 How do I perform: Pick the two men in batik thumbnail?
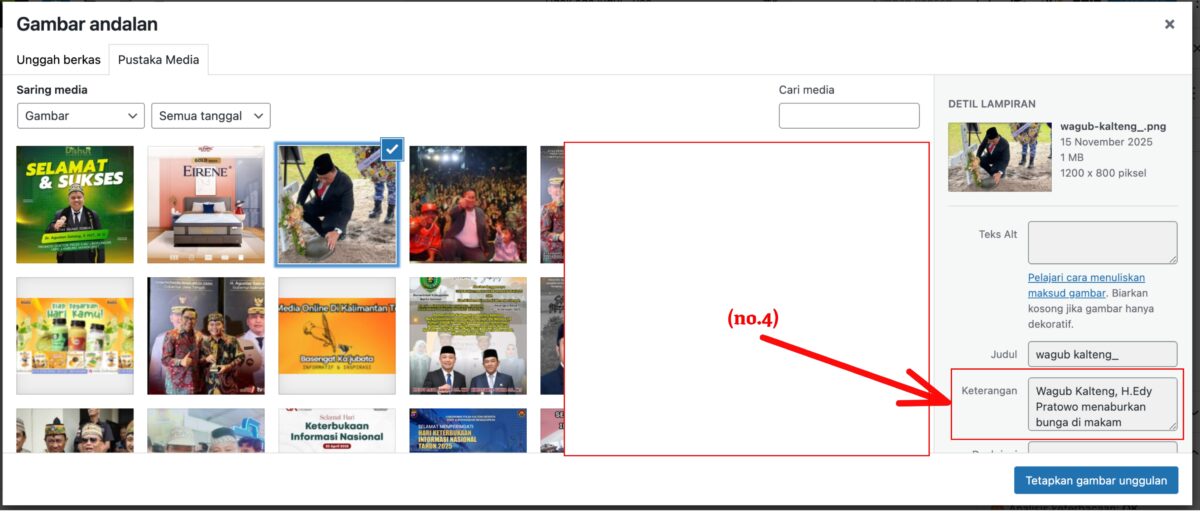(206, 336)
